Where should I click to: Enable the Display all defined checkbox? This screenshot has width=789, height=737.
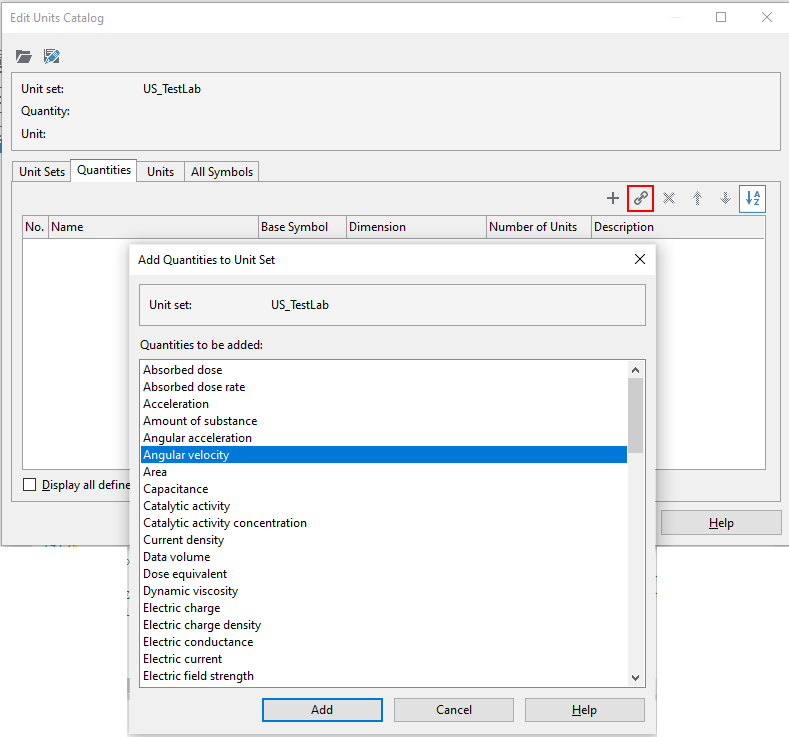[x=30, y=485]
